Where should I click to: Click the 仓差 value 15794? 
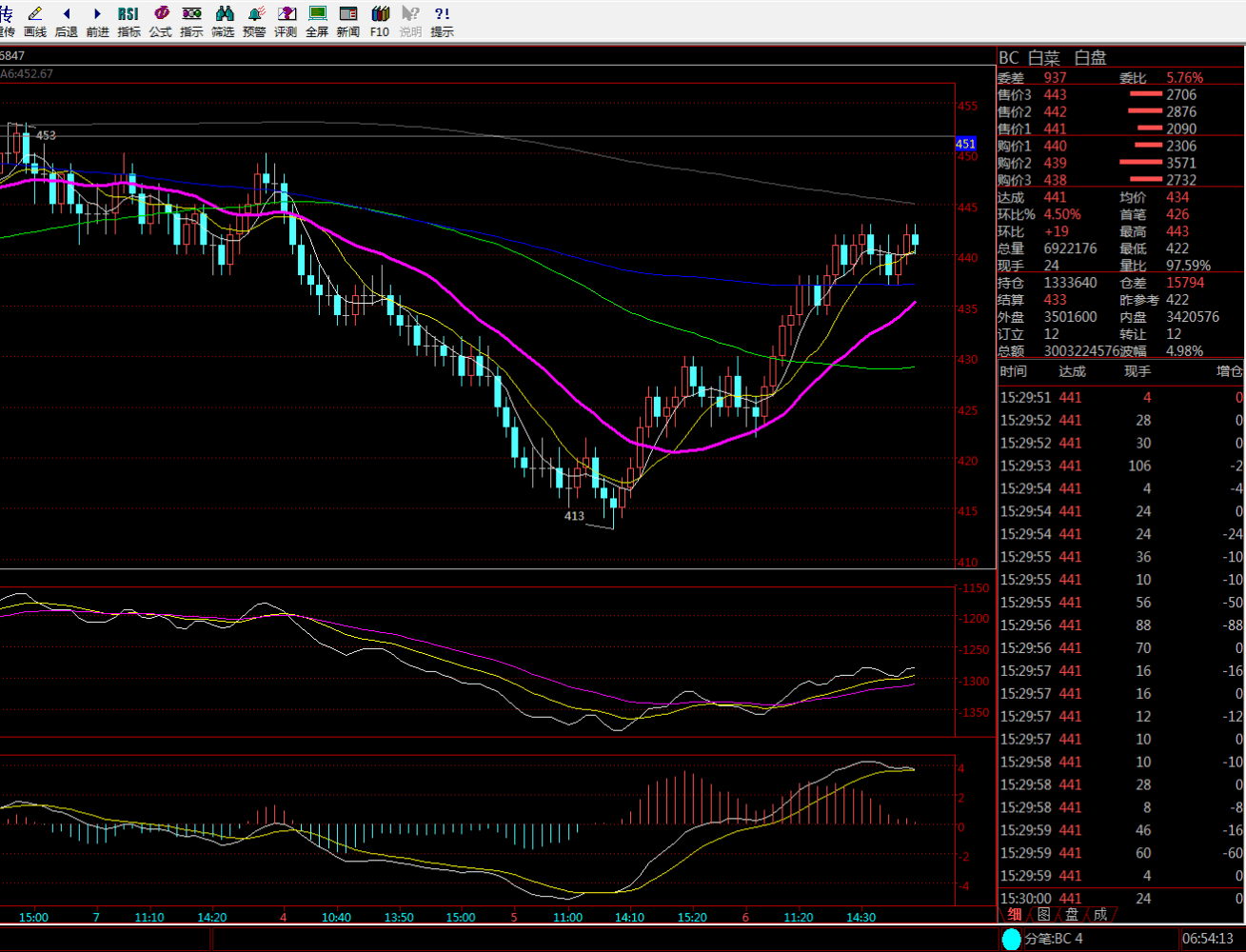pos(1185,283)
